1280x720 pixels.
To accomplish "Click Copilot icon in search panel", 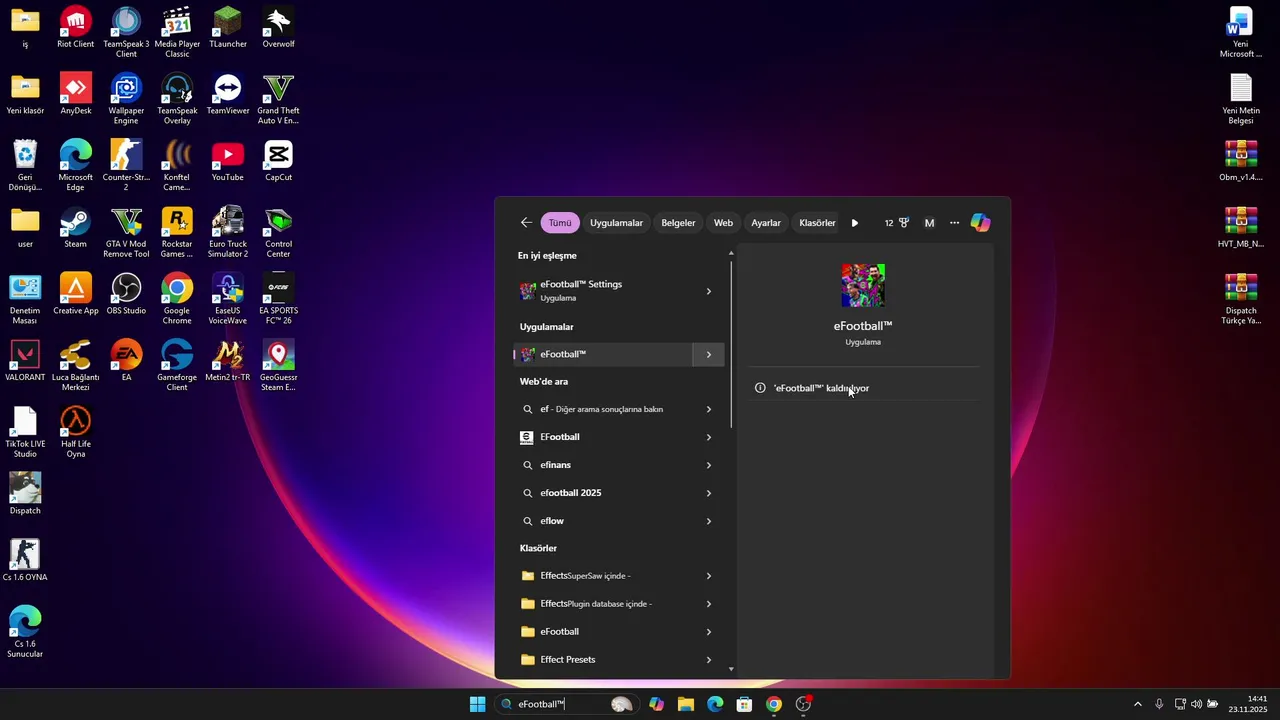I will coord(981,223).
